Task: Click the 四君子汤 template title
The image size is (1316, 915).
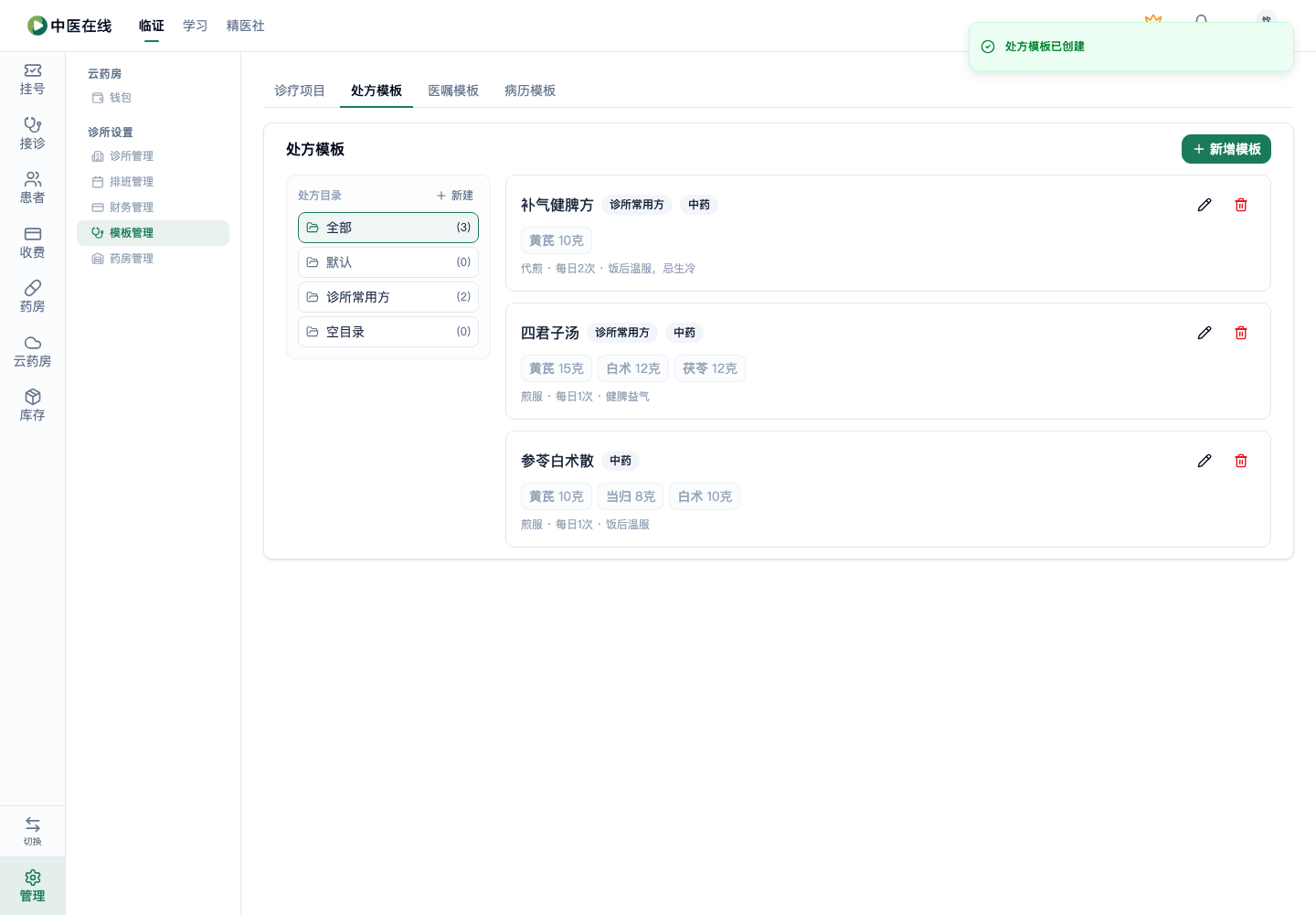Action: click(550, 333)
